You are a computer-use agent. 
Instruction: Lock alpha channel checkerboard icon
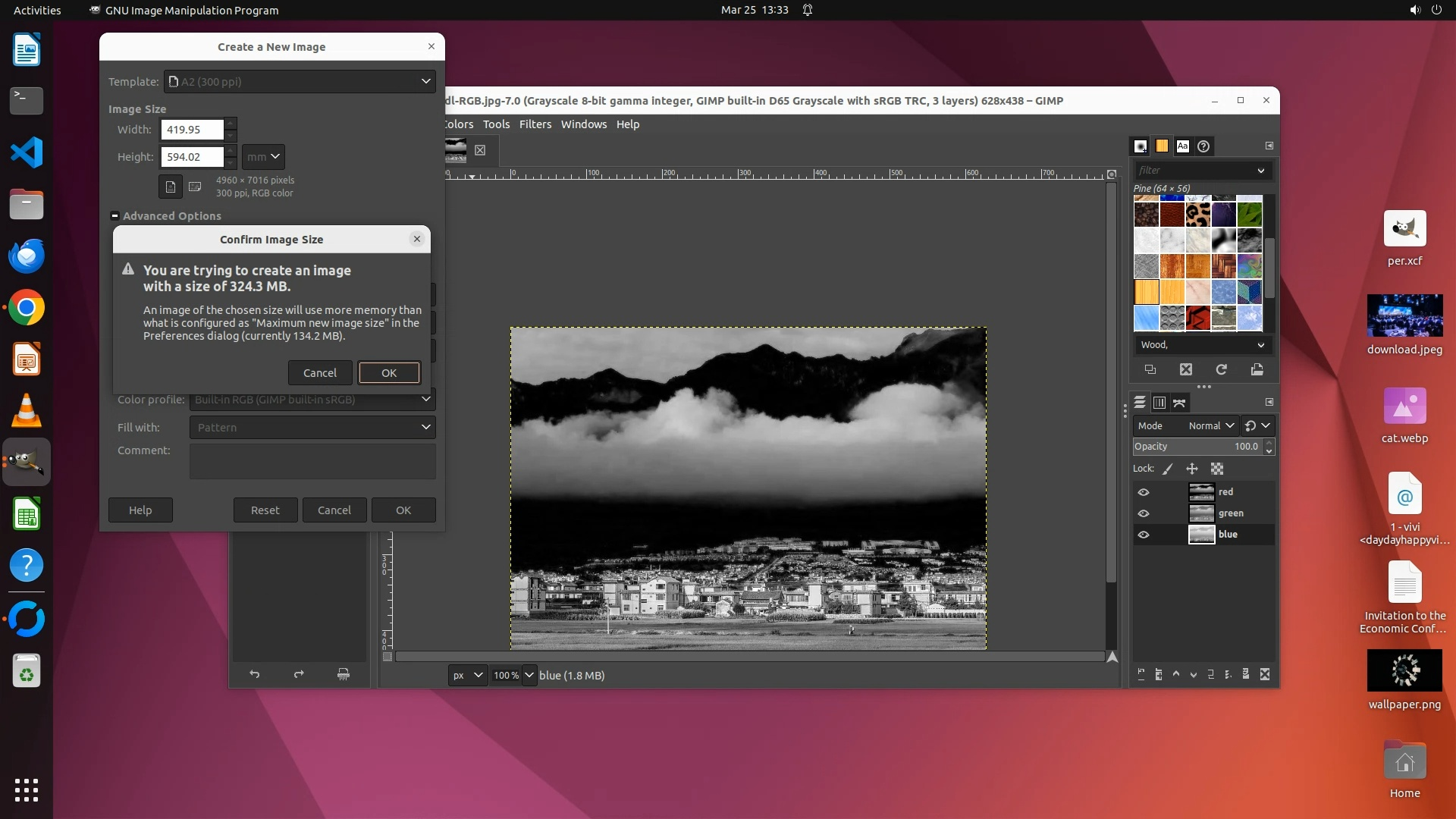coord(1217,469)
